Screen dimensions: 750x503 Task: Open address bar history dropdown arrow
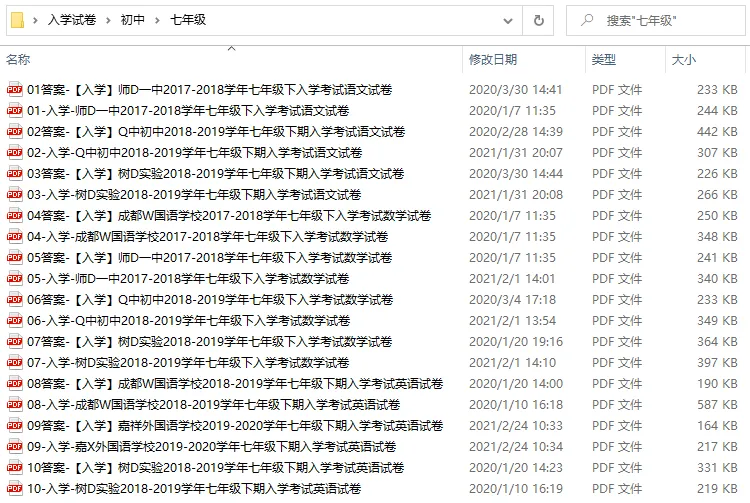click(x=508, y=21)
